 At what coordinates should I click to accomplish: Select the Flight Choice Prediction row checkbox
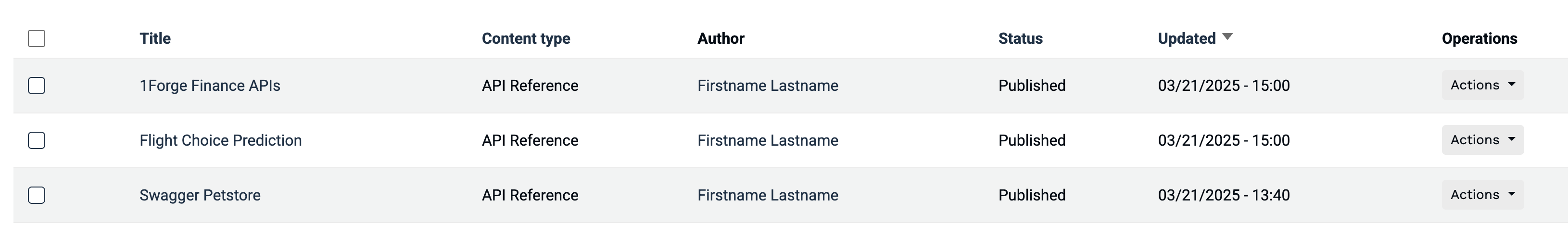[37, 140]
